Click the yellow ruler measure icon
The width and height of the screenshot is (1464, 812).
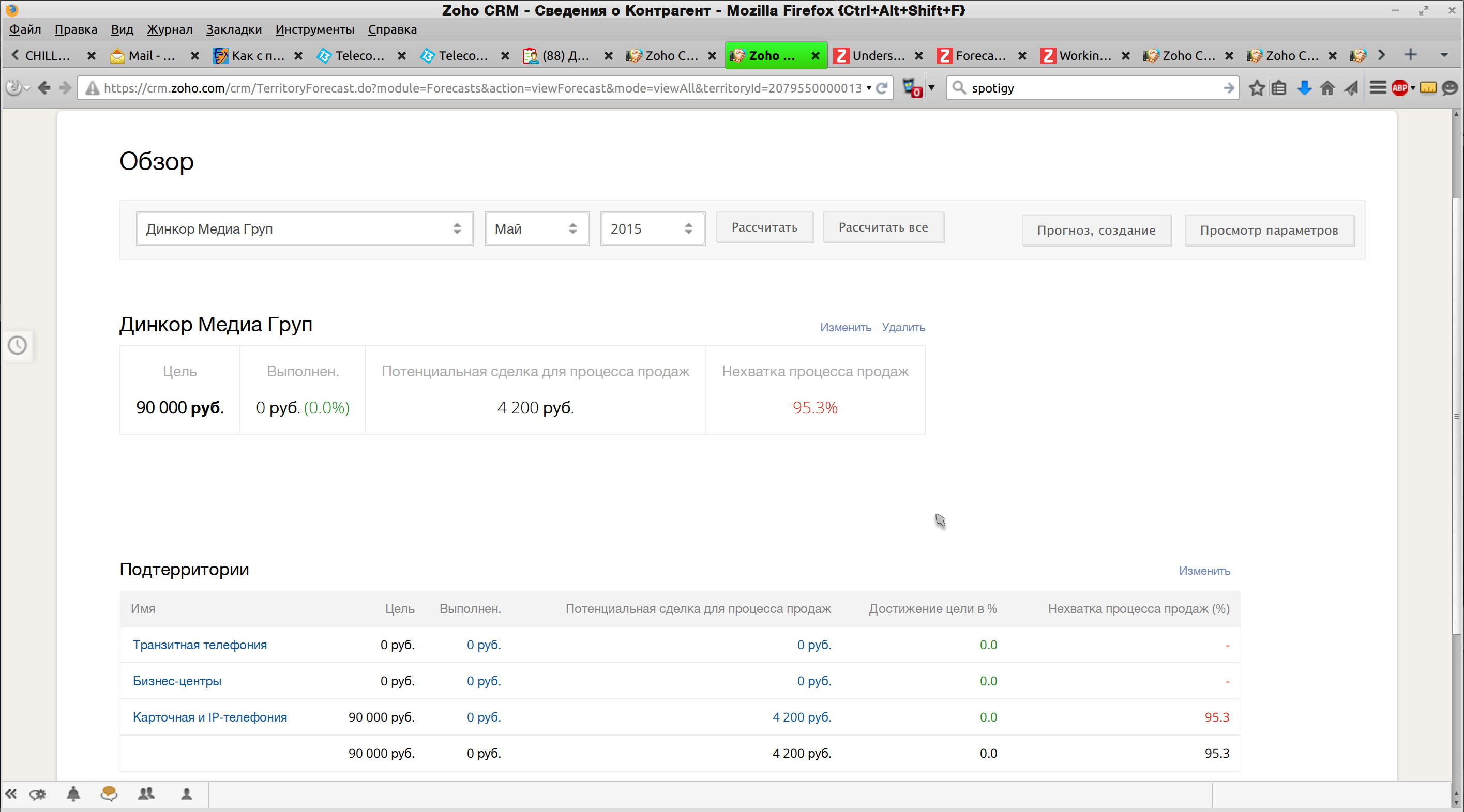[1428, 88]
